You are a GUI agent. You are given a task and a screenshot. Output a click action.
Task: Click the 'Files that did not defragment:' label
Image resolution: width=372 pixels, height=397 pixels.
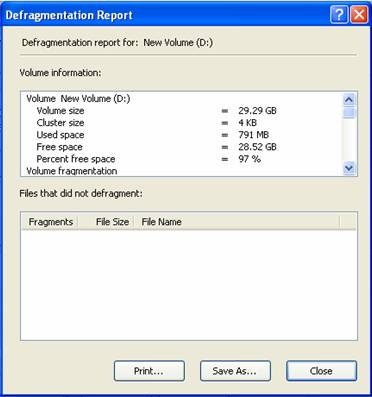tap(81, 193)
